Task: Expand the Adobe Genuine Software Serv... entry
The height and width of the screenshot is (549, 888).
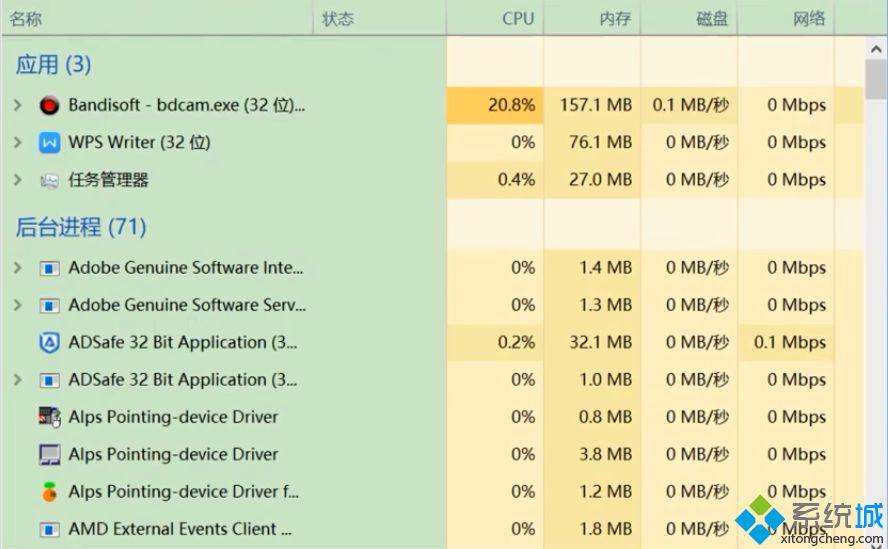Action: [x=18, y=305]
